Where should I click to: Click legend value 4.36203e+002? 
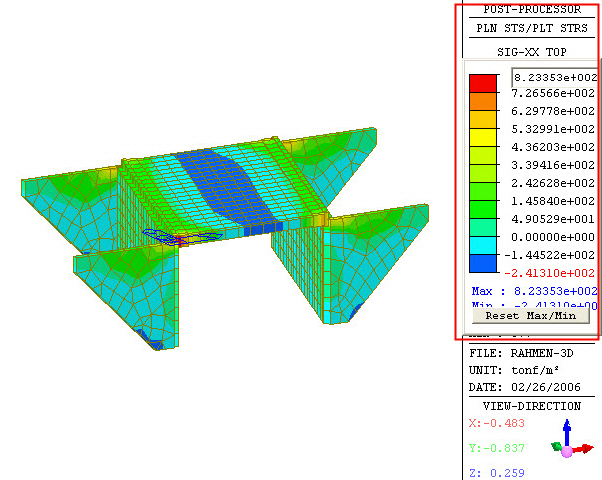[553, 147]
